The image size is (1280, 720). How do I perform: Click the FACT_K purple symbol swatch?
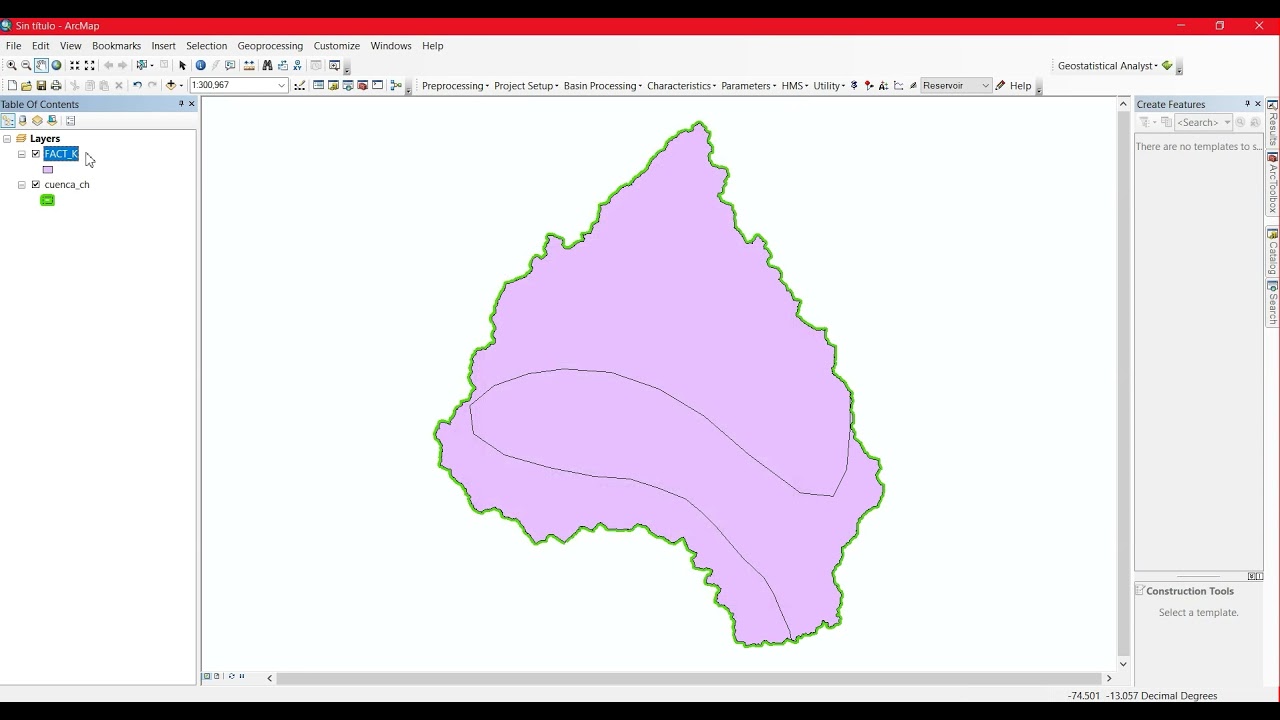tap(47, 170)
